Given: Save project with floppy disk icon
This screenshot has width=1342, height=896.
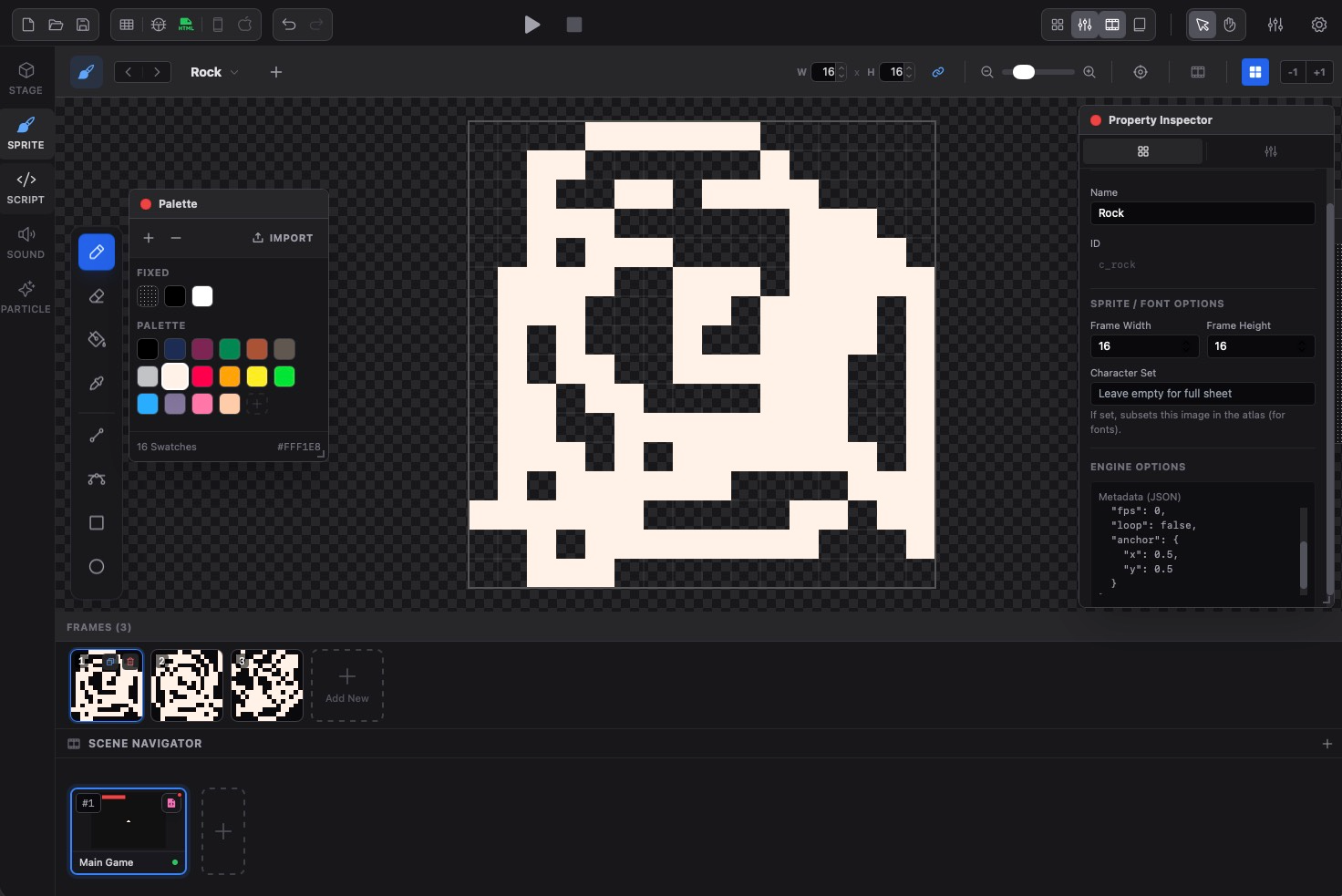Looking at the screenshot, I should [x=83, y=25].
